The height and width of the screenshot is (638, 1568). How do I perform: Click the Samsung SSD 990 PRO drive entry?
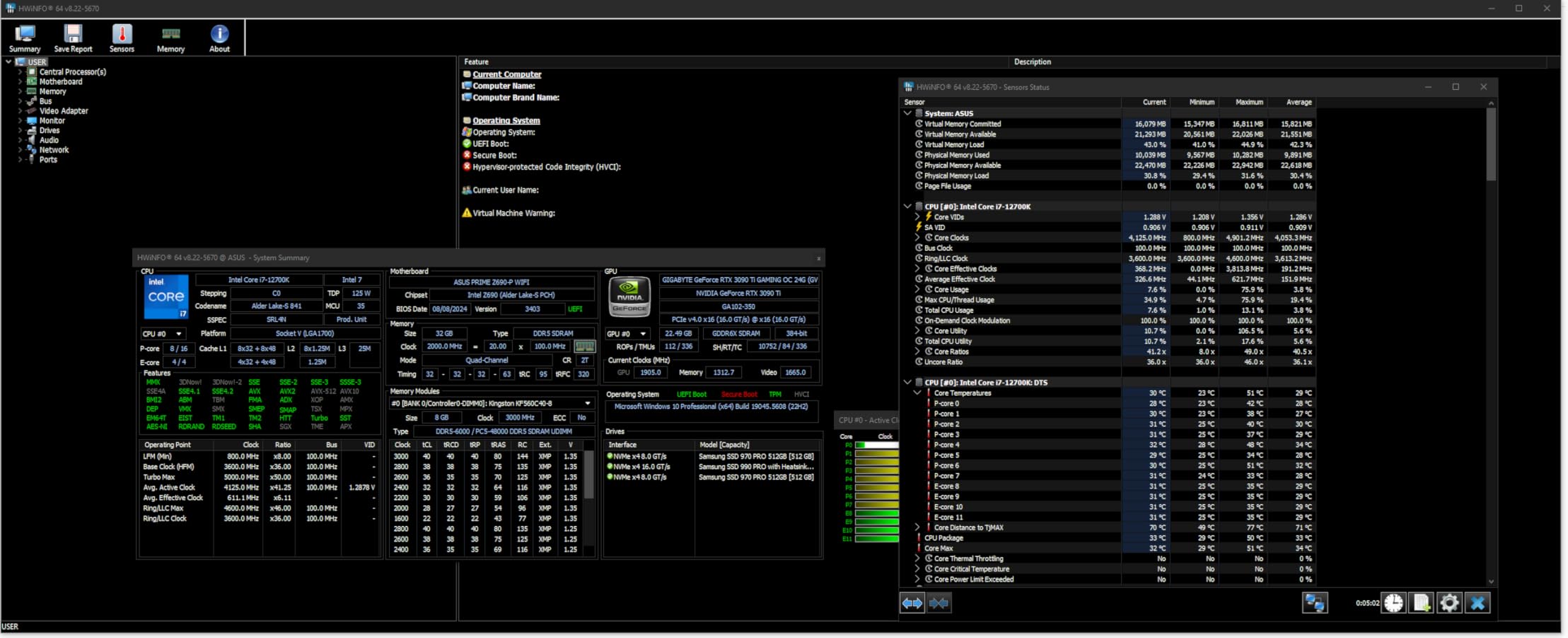coord(710,467)
